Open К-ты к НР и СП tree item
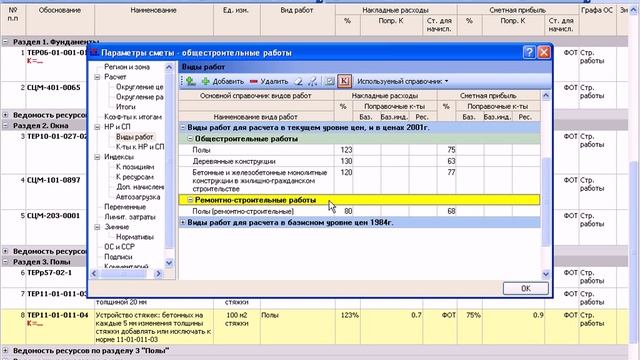640x360 pixels. click(x=140, y=147)
